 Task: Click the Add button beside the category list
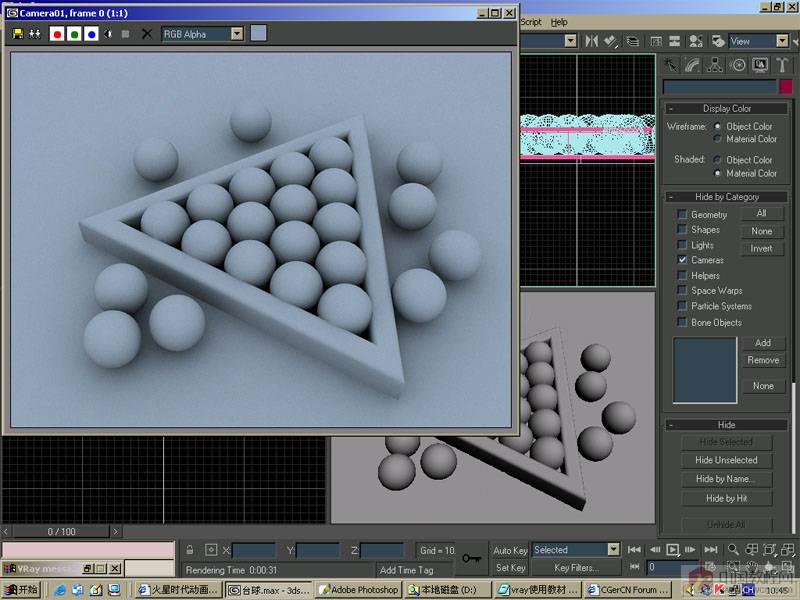(763, 343)
